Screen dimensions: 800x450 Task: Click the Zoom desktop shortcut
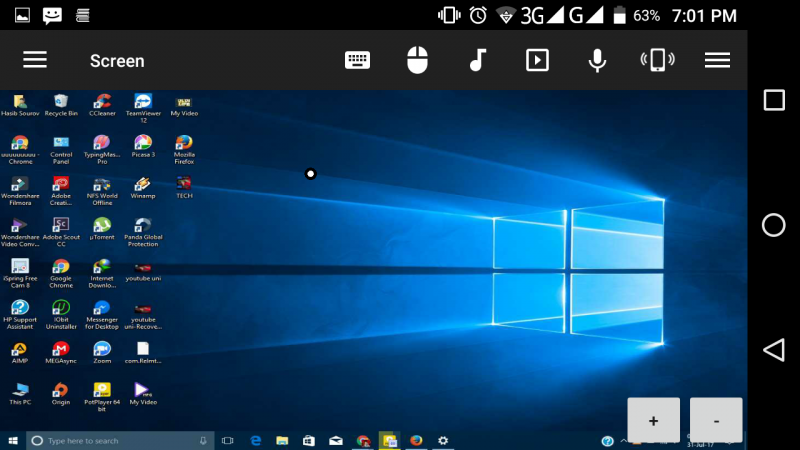(101, 350)
